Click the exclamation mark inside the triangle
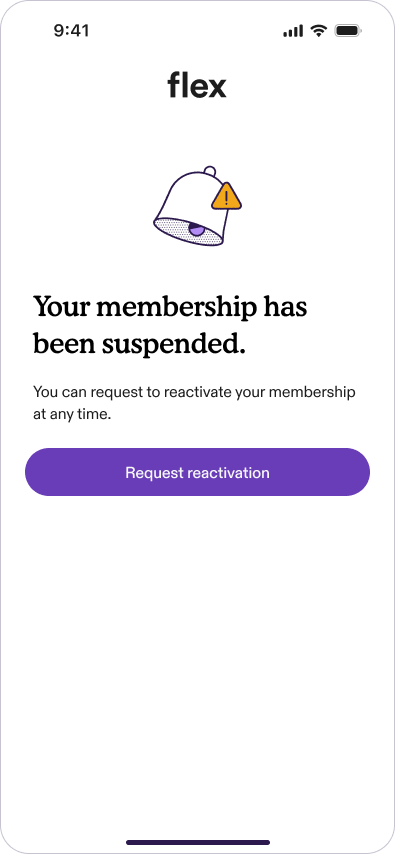This screenshot has width=395, height=854. [x=226, y=198]
